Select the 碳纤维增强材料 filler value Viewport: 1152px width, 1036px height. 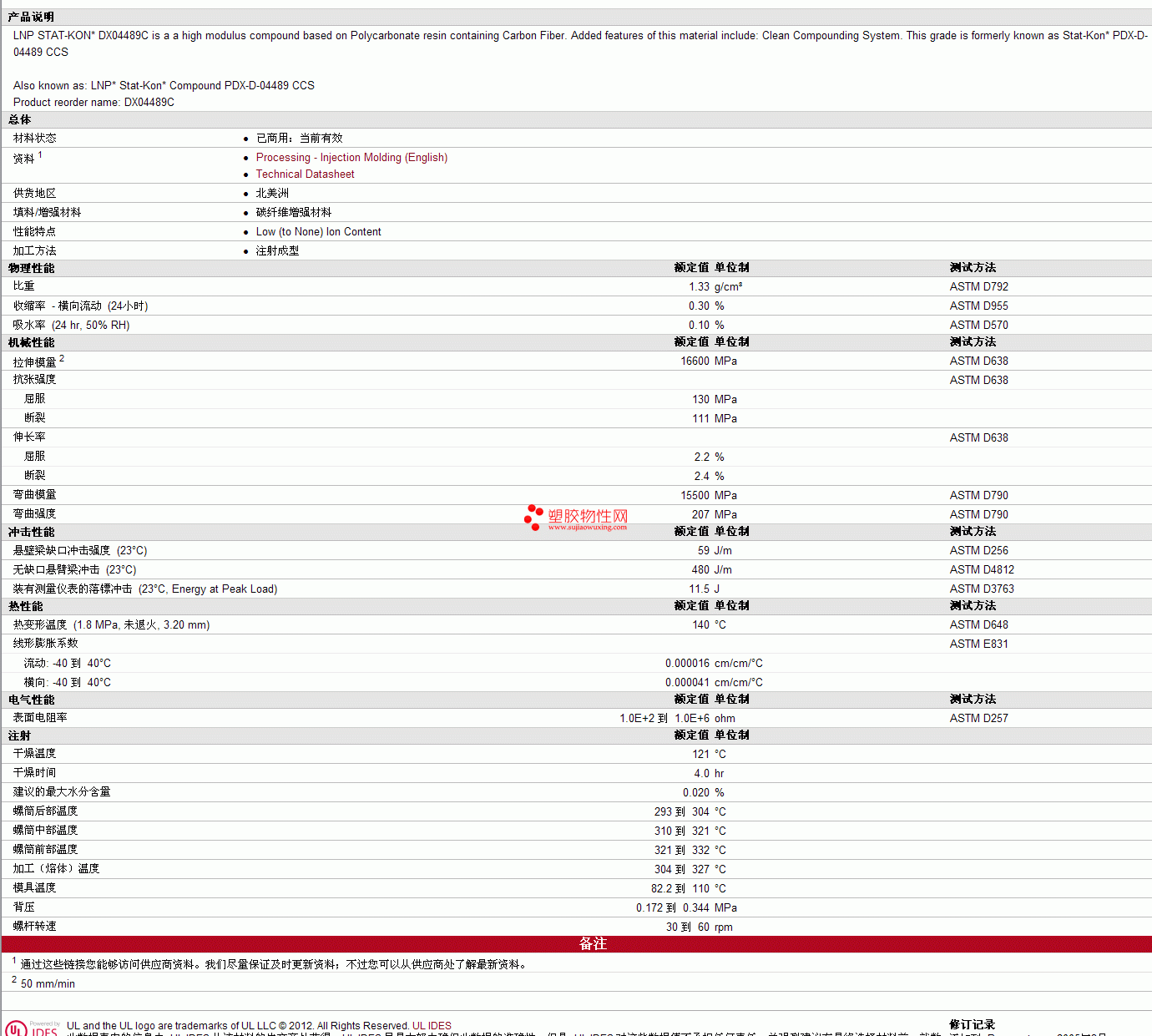coord(294,213)
